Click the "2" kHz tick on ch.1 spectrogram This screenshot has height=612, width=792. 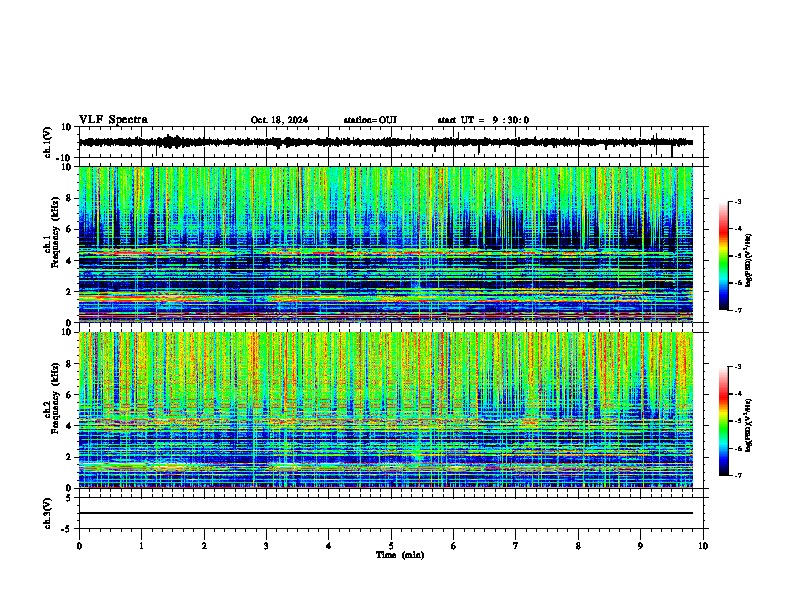(x=69, y=292)
